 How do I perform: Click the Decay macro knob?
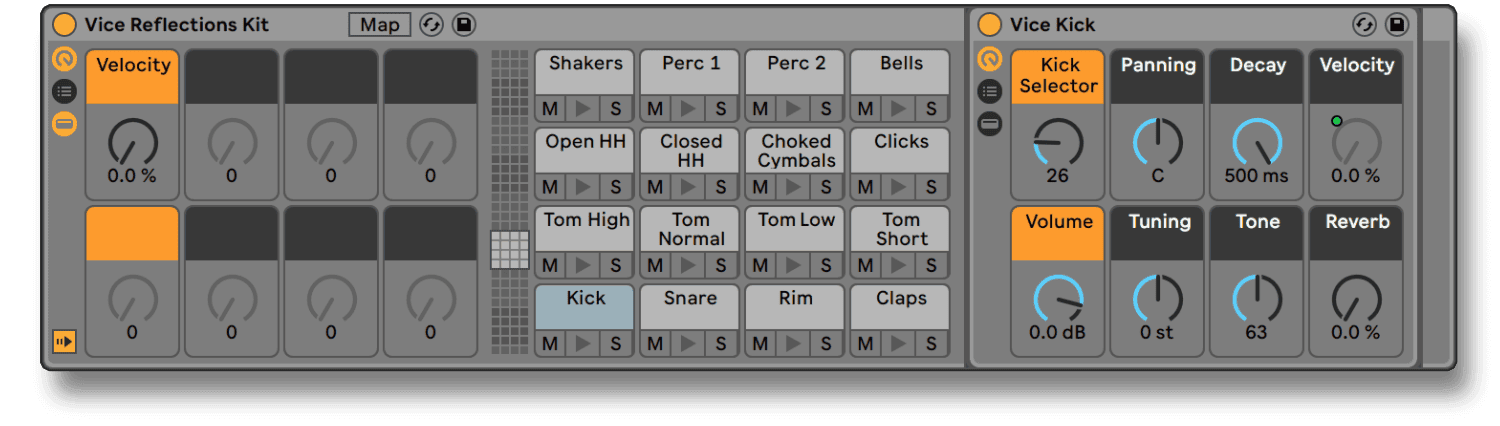point(1257,142)
